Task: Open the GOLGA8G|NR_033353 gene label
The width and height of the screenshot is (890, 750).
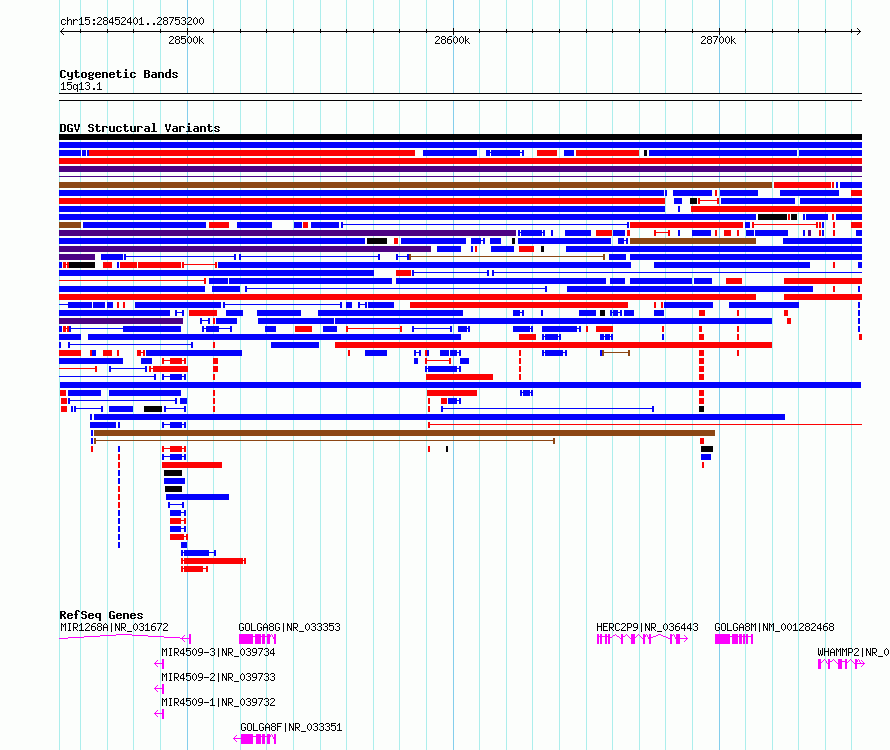Action: pyautogui.click(x=289, y=627)
